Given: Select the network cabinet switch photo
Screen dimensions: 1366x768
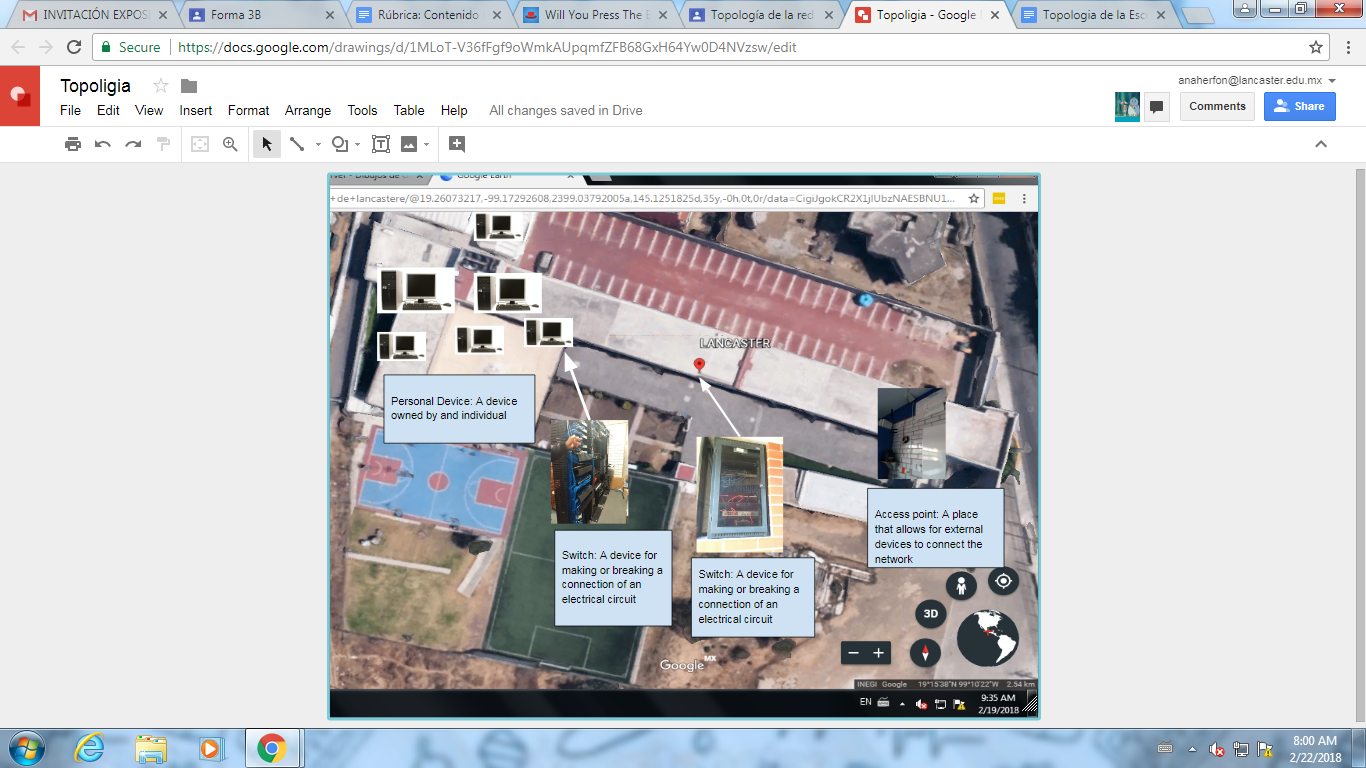Looking at the screenshot, I should (x=739, y=494).
